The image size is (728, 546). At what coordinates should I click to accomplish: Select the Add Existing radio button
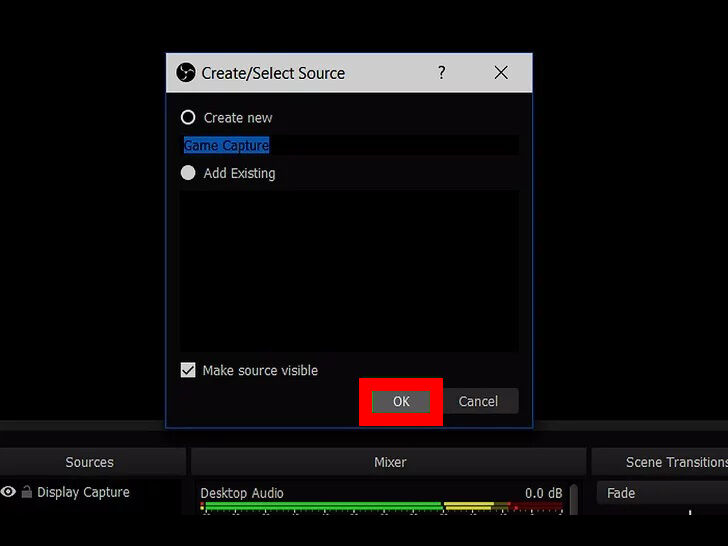pyautogui.click(x=188, y=173)
